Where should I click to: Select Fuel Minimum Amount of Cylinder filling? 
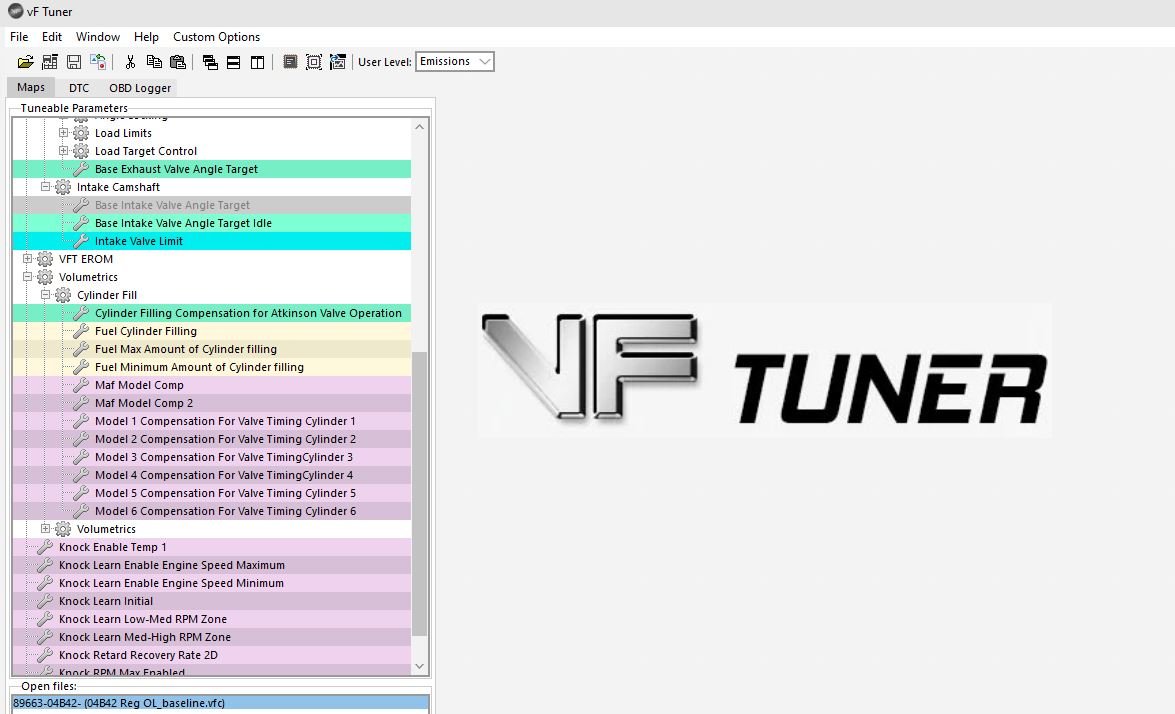tap(211, 367)
